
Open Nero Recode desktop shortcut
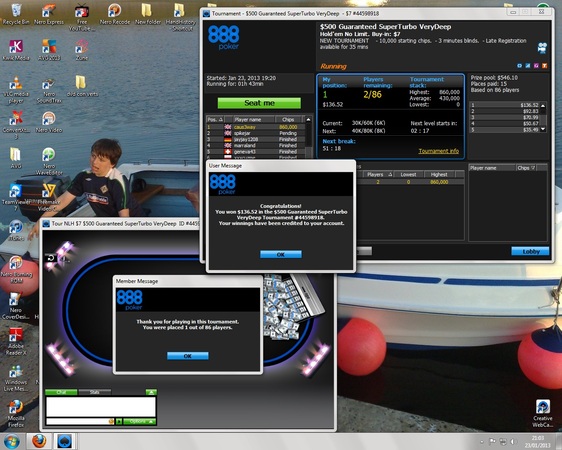tap(115, 14)
